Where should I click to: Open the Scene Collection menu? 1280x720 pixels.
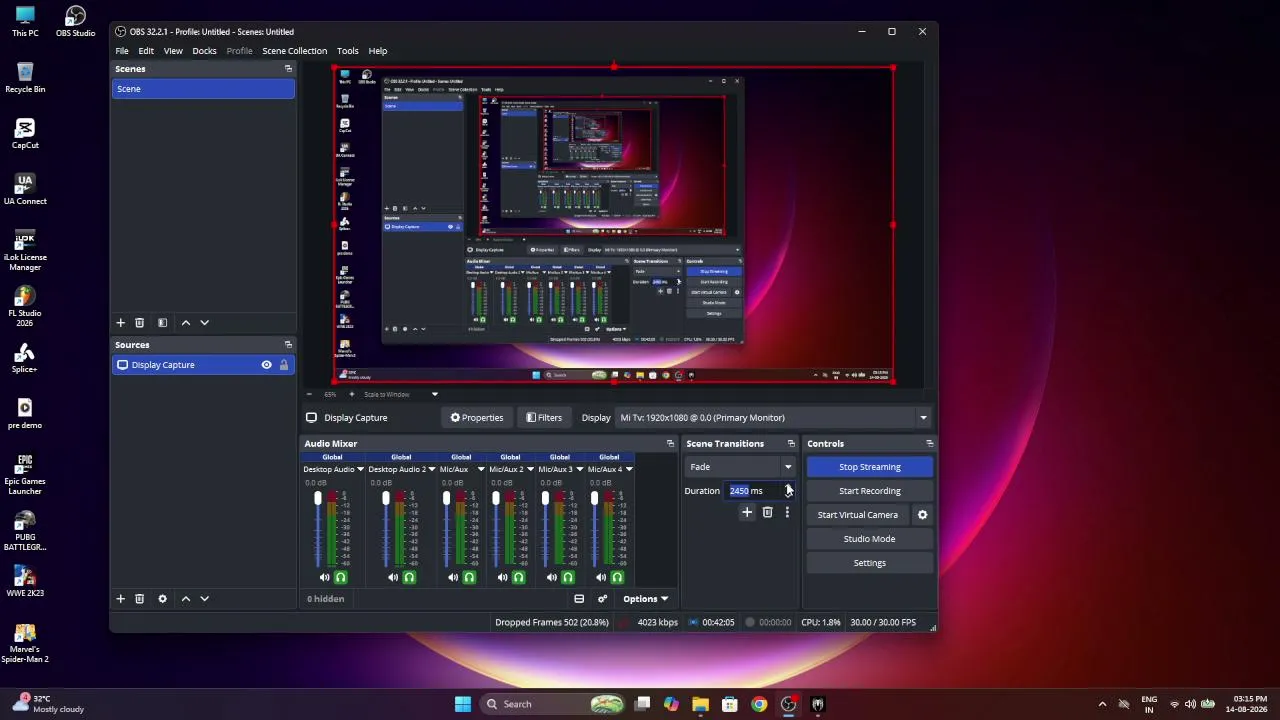click(x=294, y=51)
